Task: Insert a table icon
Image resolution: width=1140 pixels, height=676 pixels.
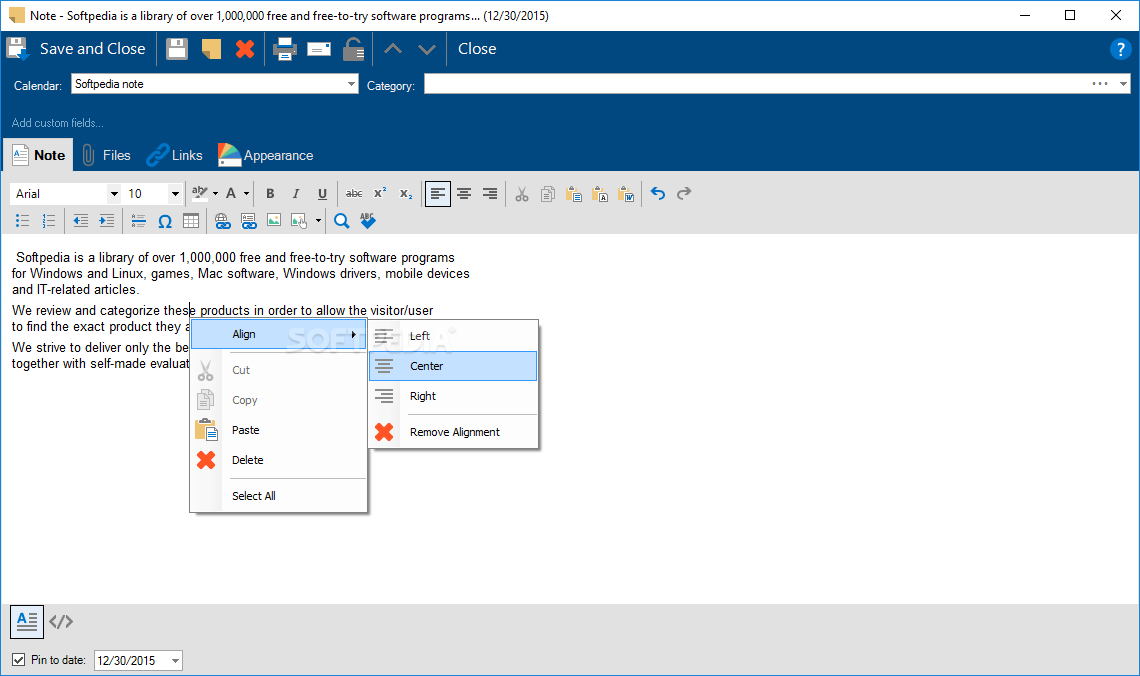Action: click(191, 221)
